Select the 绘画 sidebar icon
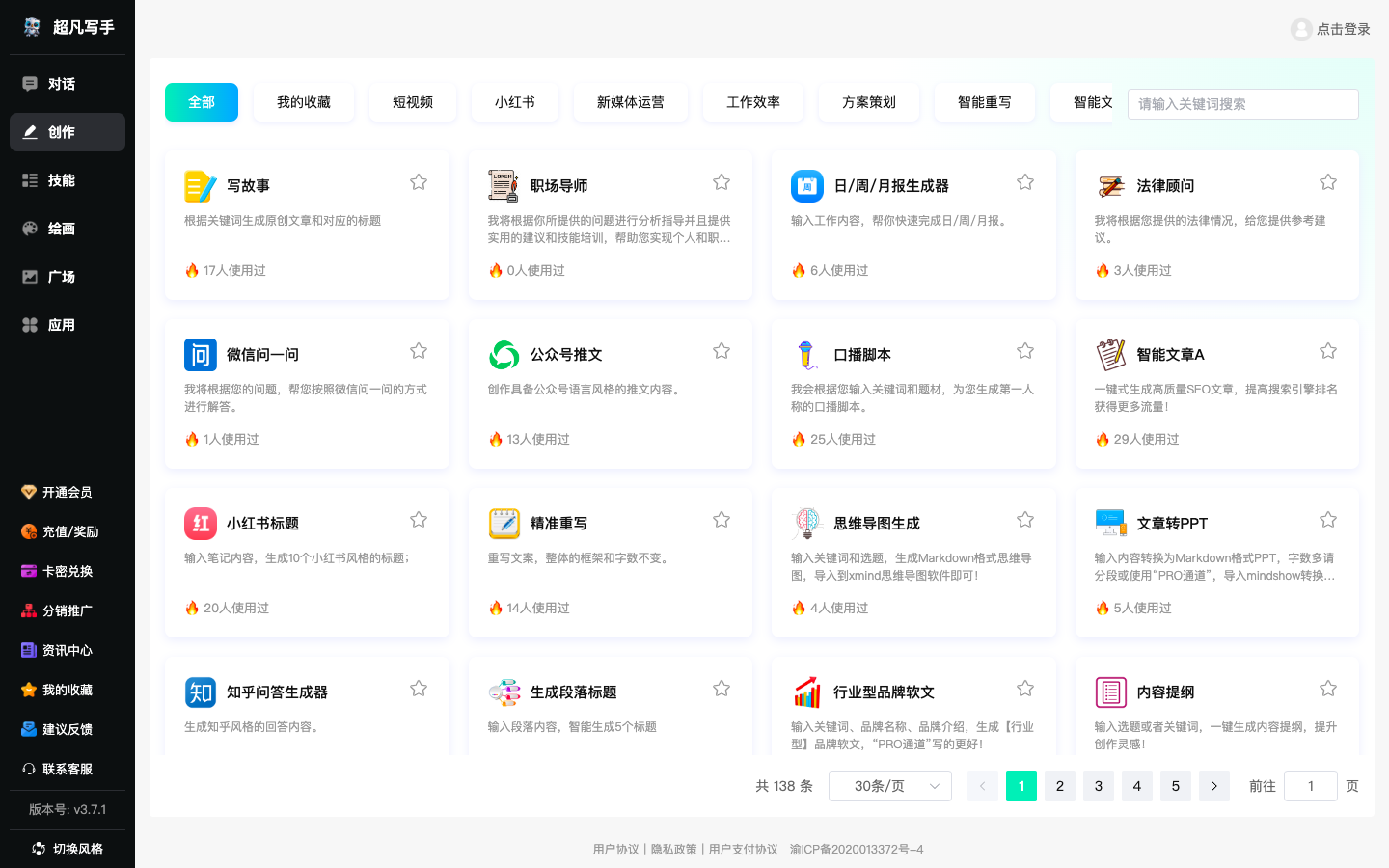Viewport: 1389px width, 868px height. pyautogui.click(x=61, y=229)
